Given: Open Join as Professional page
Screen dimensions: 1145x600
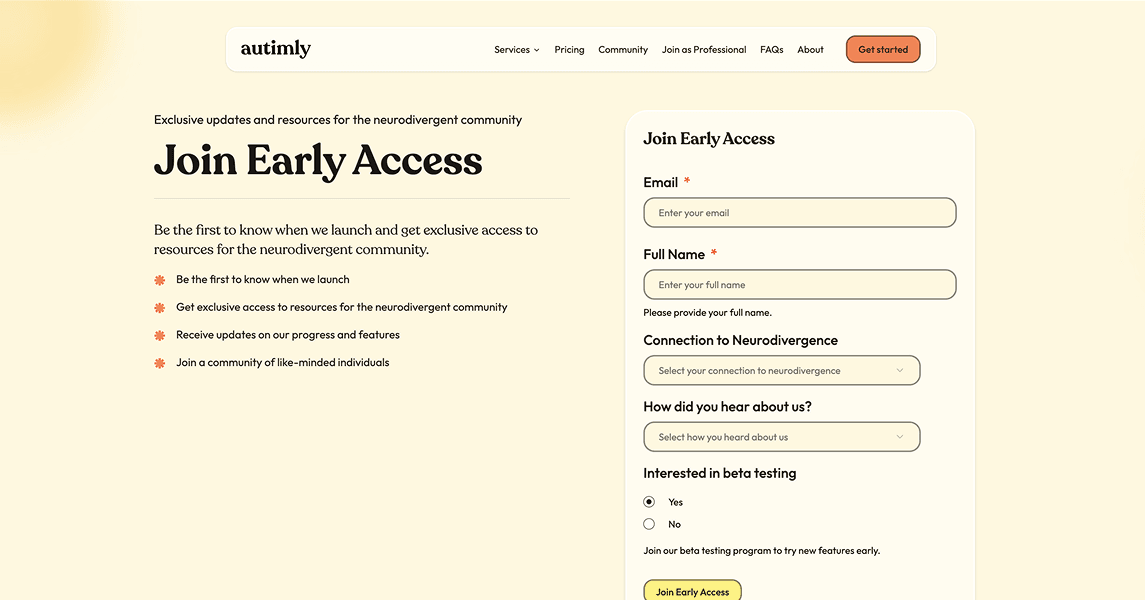Looking at the screenshot, I should tap(704, 50).
